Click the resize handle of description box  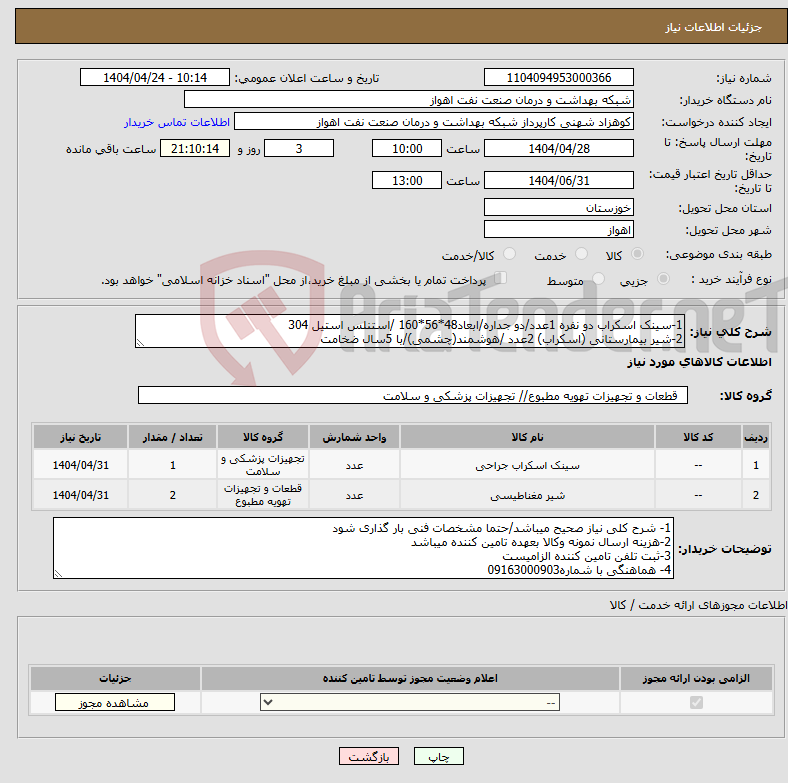point(140,343)
